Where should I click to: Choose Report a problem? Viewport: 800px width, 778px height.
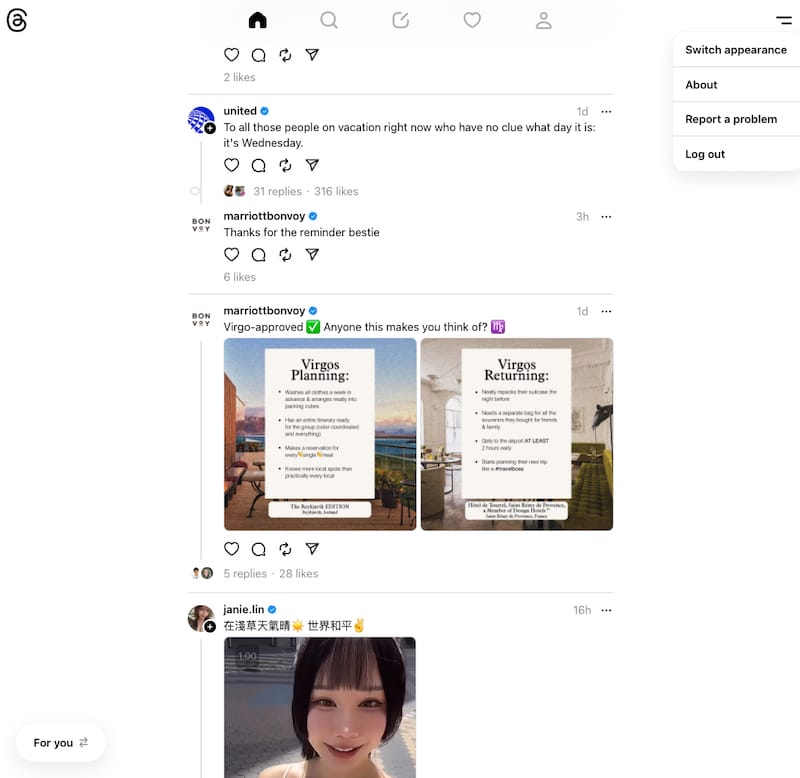tap(736, 119)
